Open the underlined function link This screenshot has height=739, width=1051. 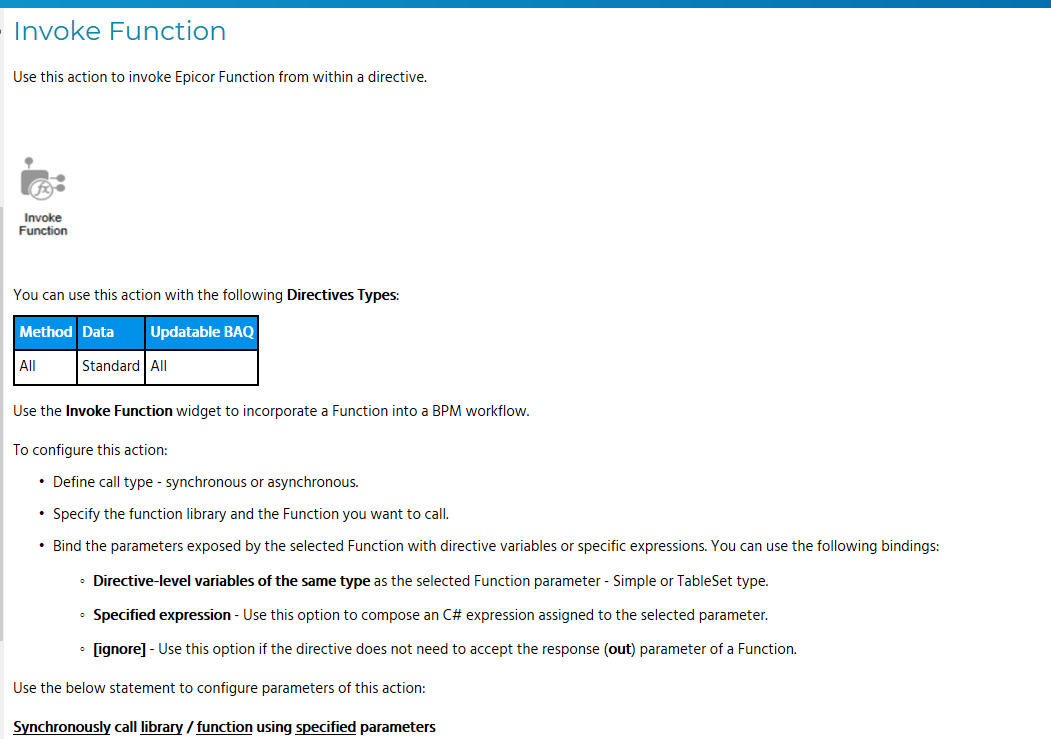(224, 727)
